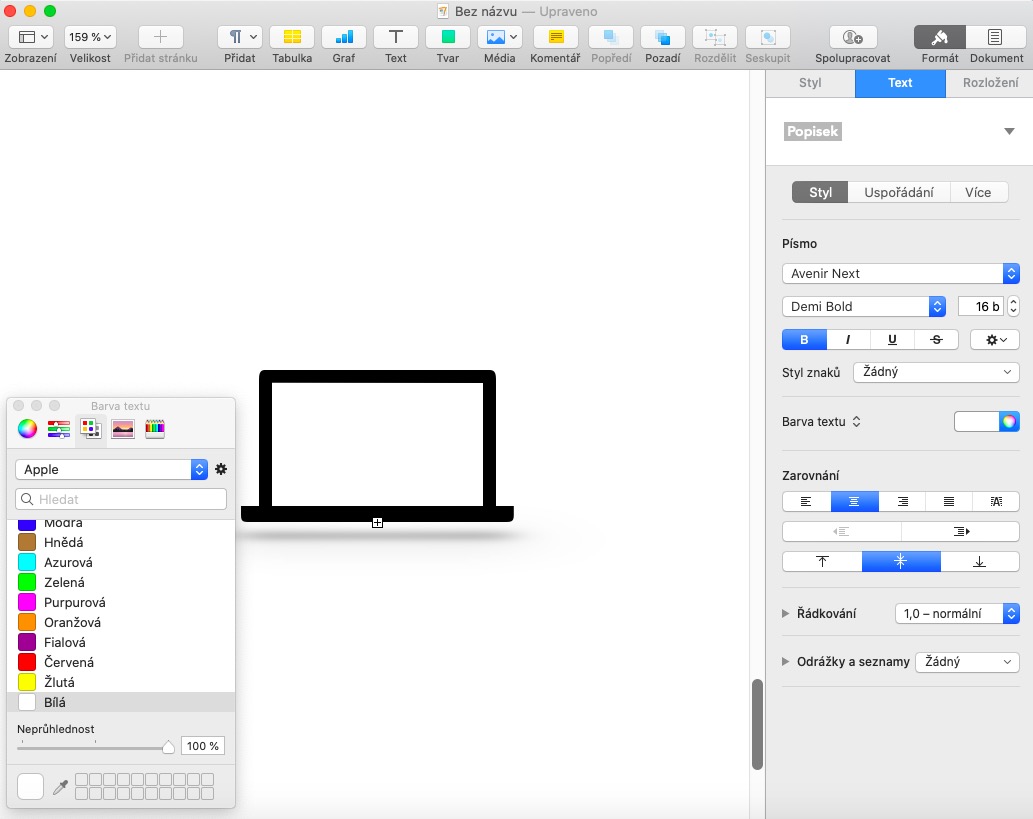Justify the text
This screenshot has height=819, width=1033.
coord(949,501)
